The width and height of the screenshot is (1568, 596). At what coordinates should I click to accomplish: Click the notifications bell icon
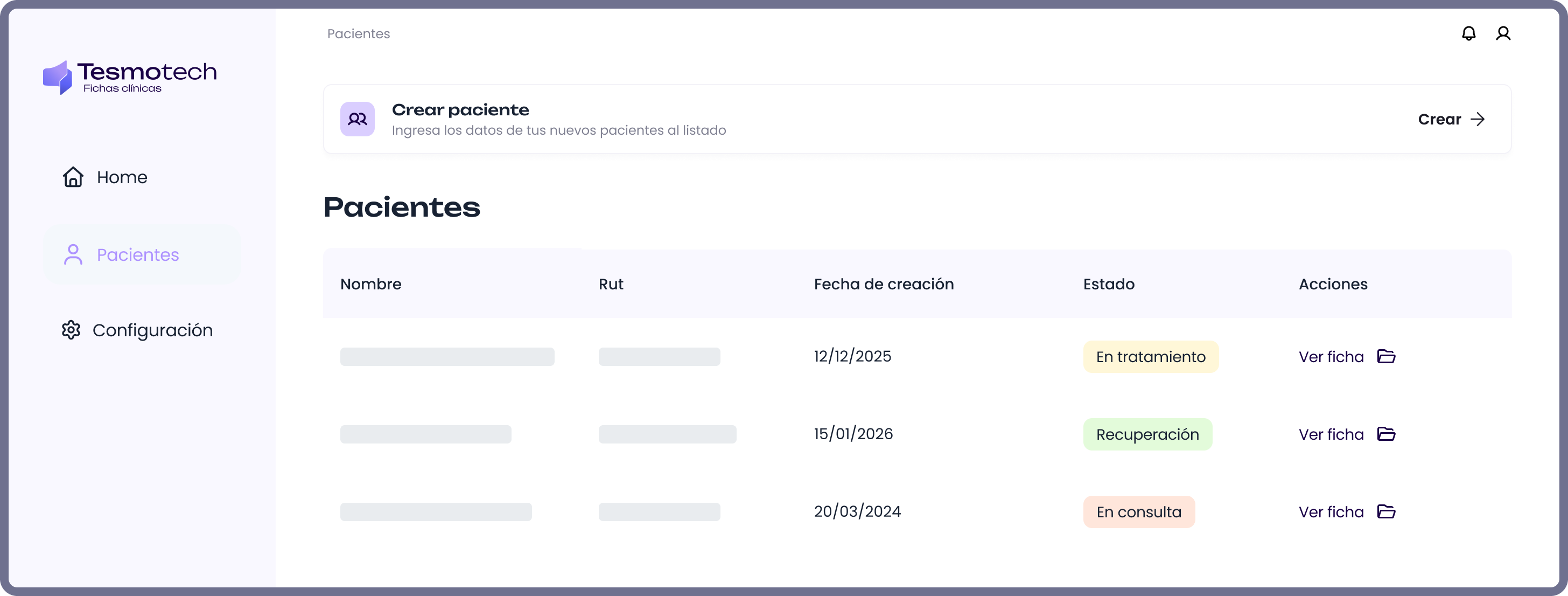click(x=1468, y=33)
